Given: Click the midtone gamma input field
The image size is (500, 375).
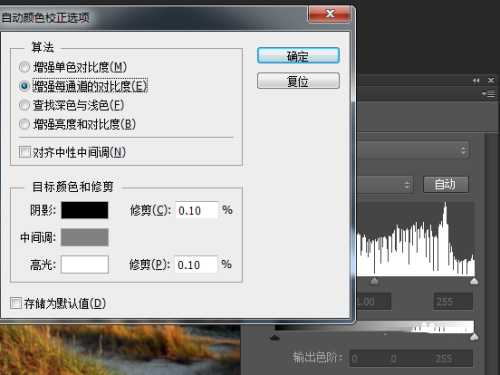Looking at the screenshot, I should (x=374, y=302).
